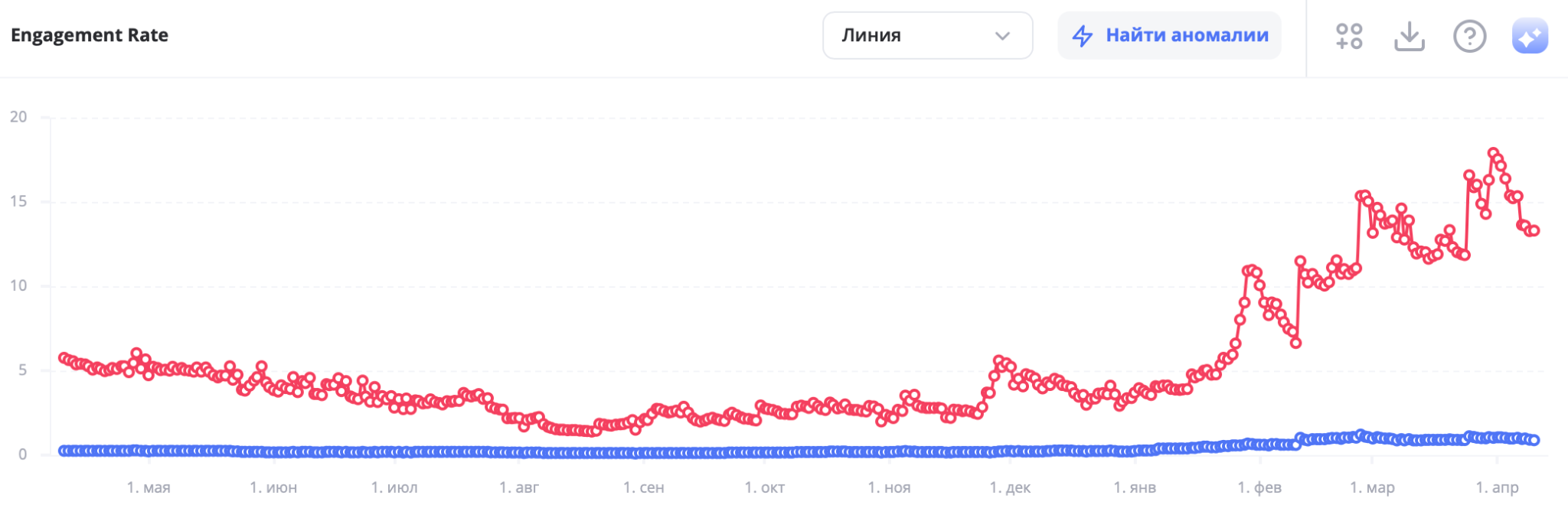Click the y-axis value label 10
Viewport: 1568px width, 518px height.
(x=18, y=285)
